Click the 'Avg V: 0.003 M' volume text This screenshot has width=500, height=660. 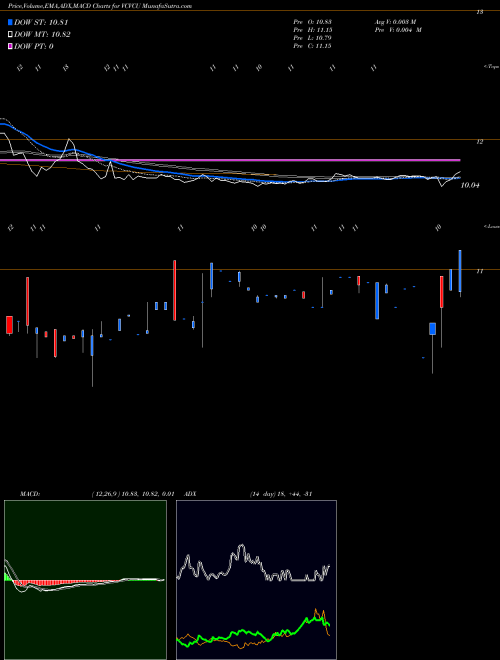pyautogui.click(x=396, y=21)
